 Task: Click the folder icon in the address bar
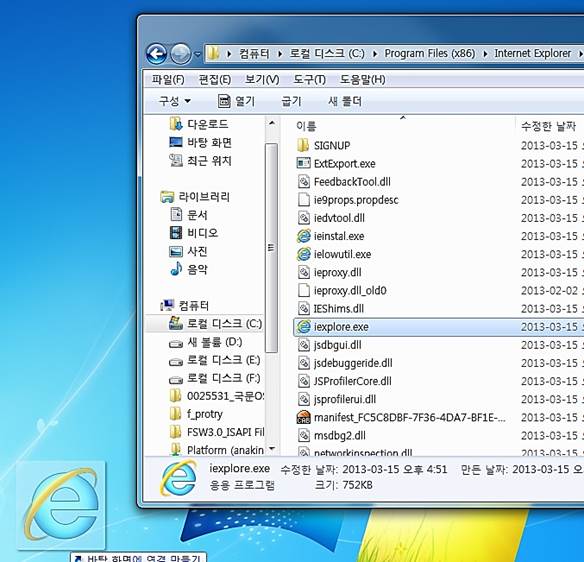click(213, 54)
